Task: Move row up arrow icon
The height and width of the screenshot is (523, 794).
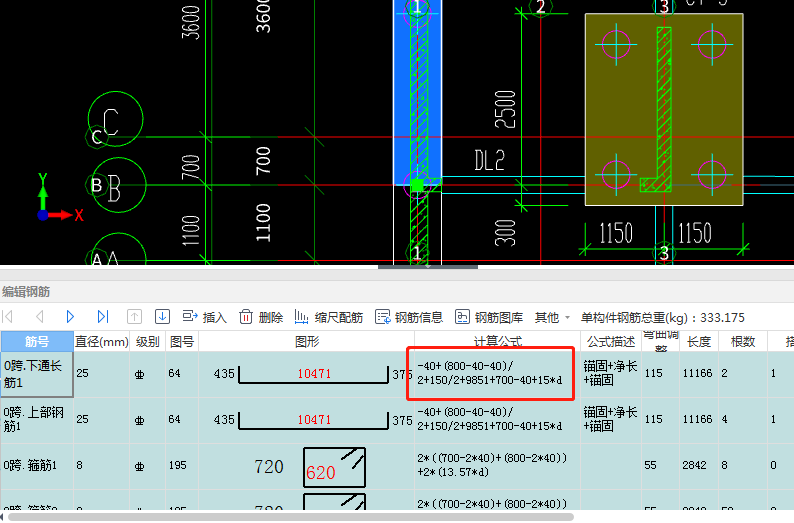Action: pos(134,317)
